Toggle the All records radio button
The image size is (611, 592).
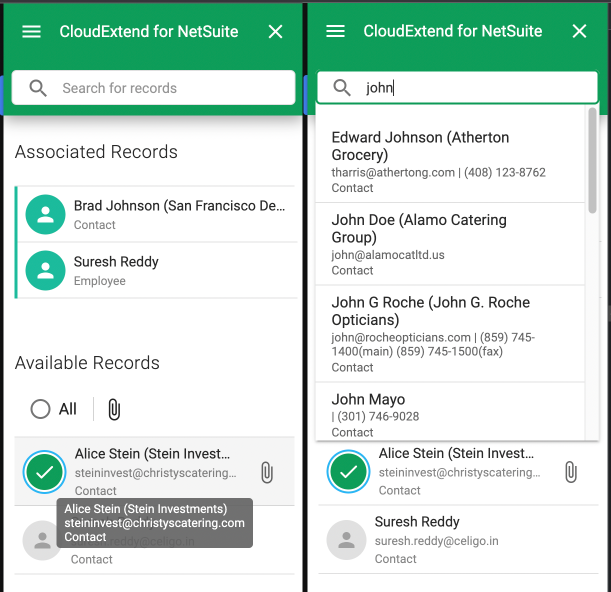click(x=40, y=409)
